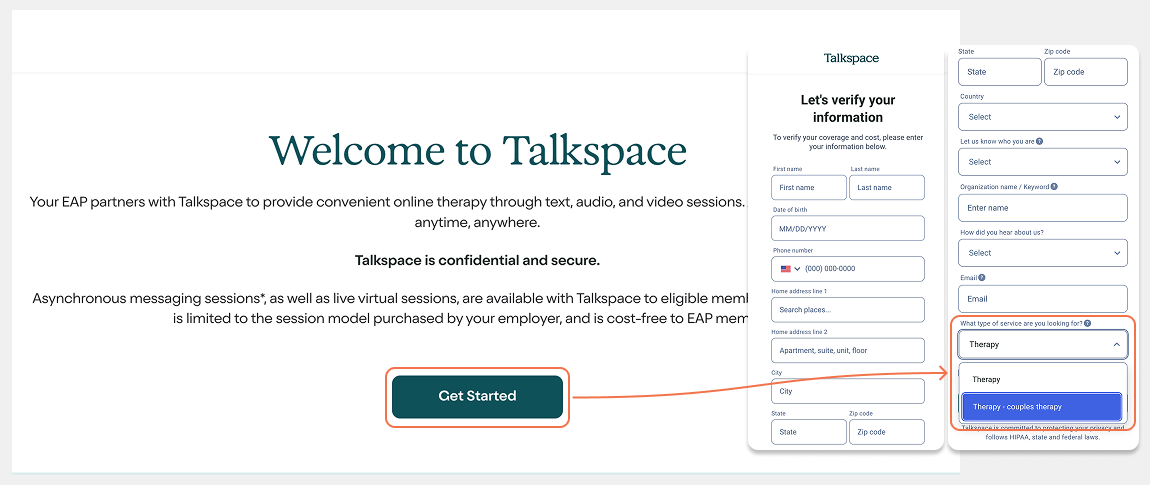
Task: Expand the 'Let us know who you are' dropdown
Action: coord(1042,162)
